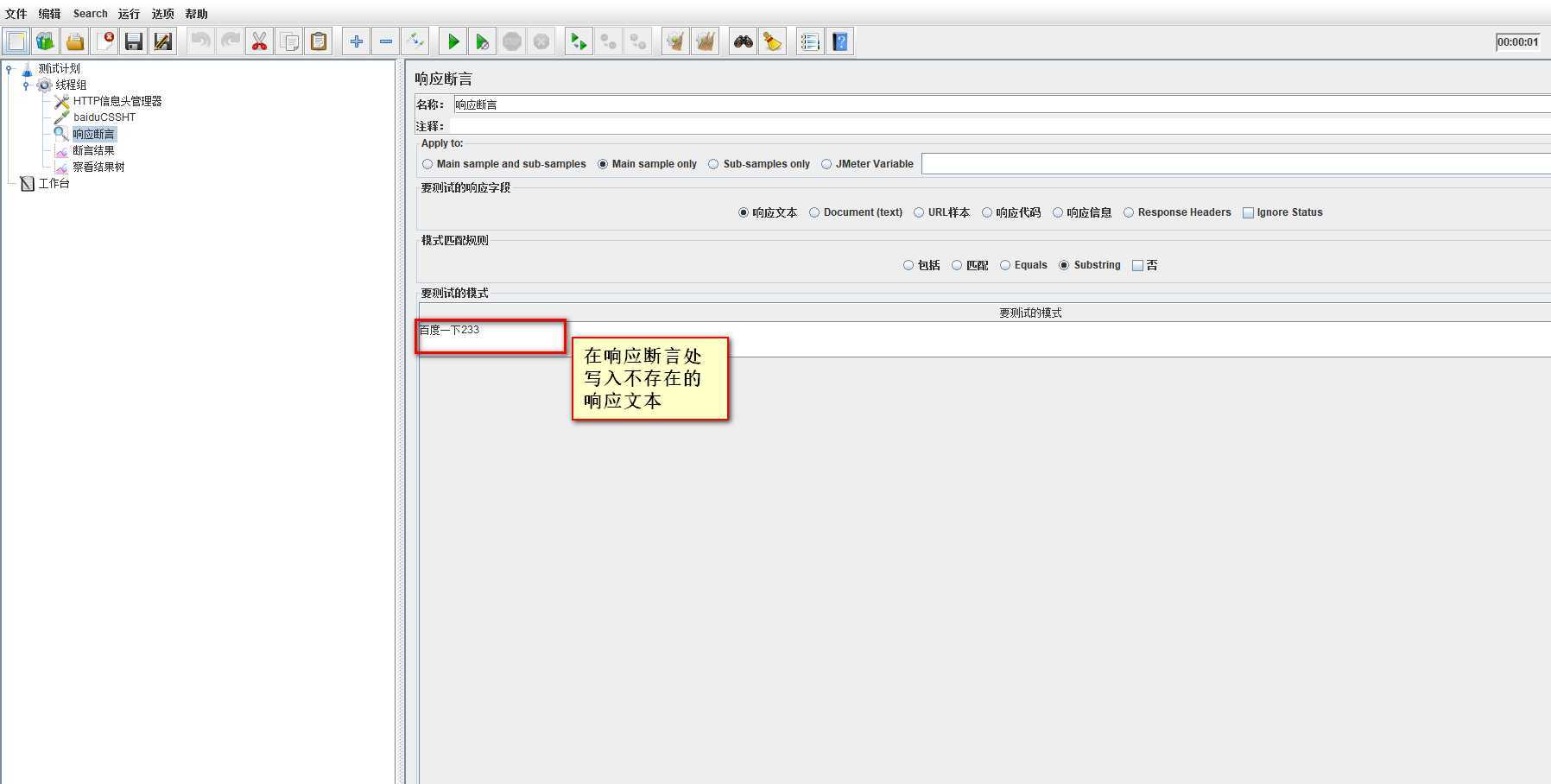1551x784 pixels.
Task: Collapse all nodes with the minus icon
Action: [x=385, y=41]
